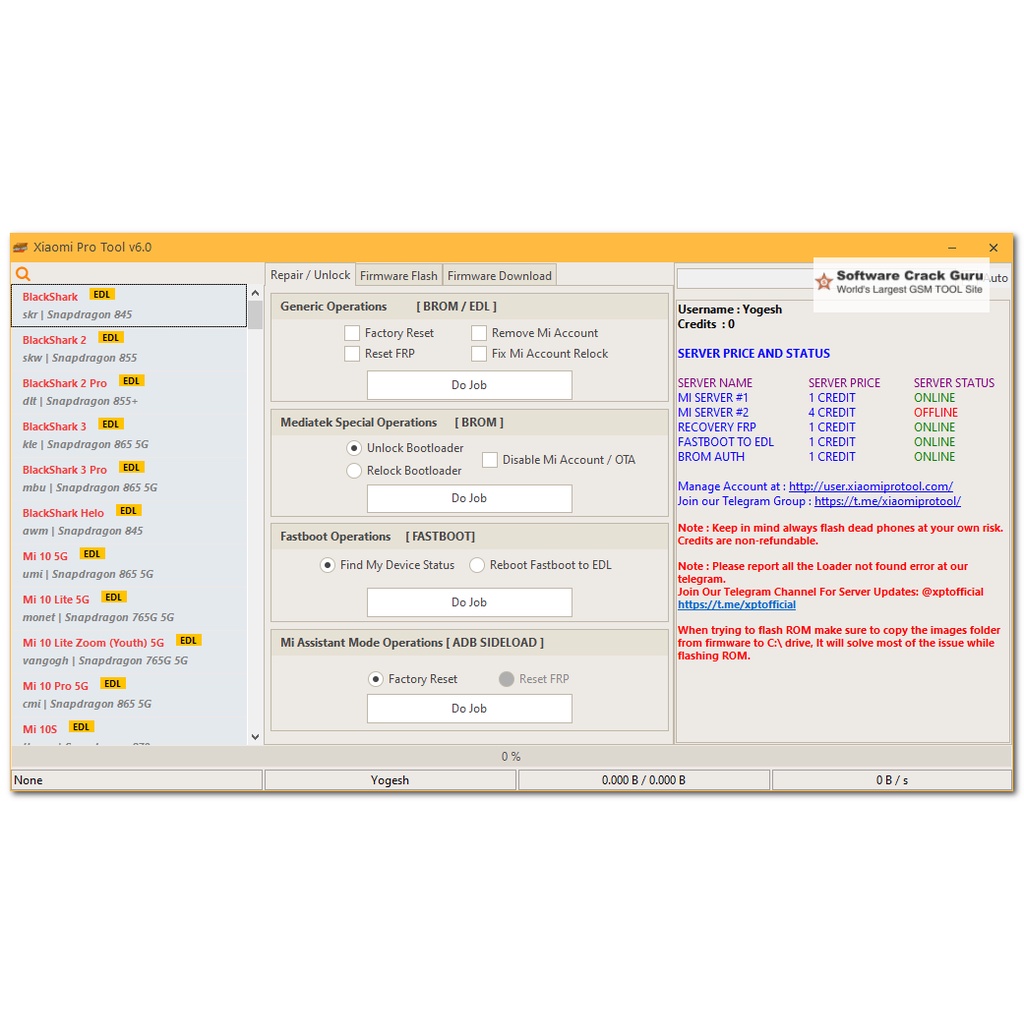This screenshot has height=1024, width=1024.
Task: Click the EDL badge next to BlackShark 2
Action: point(111,338)
